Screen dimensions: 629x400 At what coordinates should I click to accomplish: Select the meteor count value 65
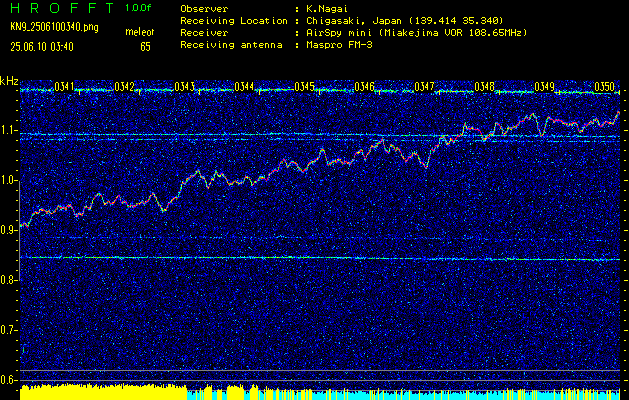tap(145, 47)
